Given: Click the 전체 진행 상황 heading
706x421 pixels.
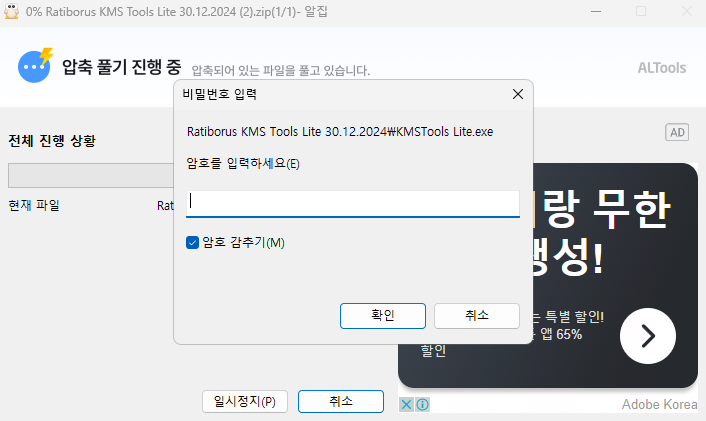Looking at the screenshot, I should pos(52,141).
